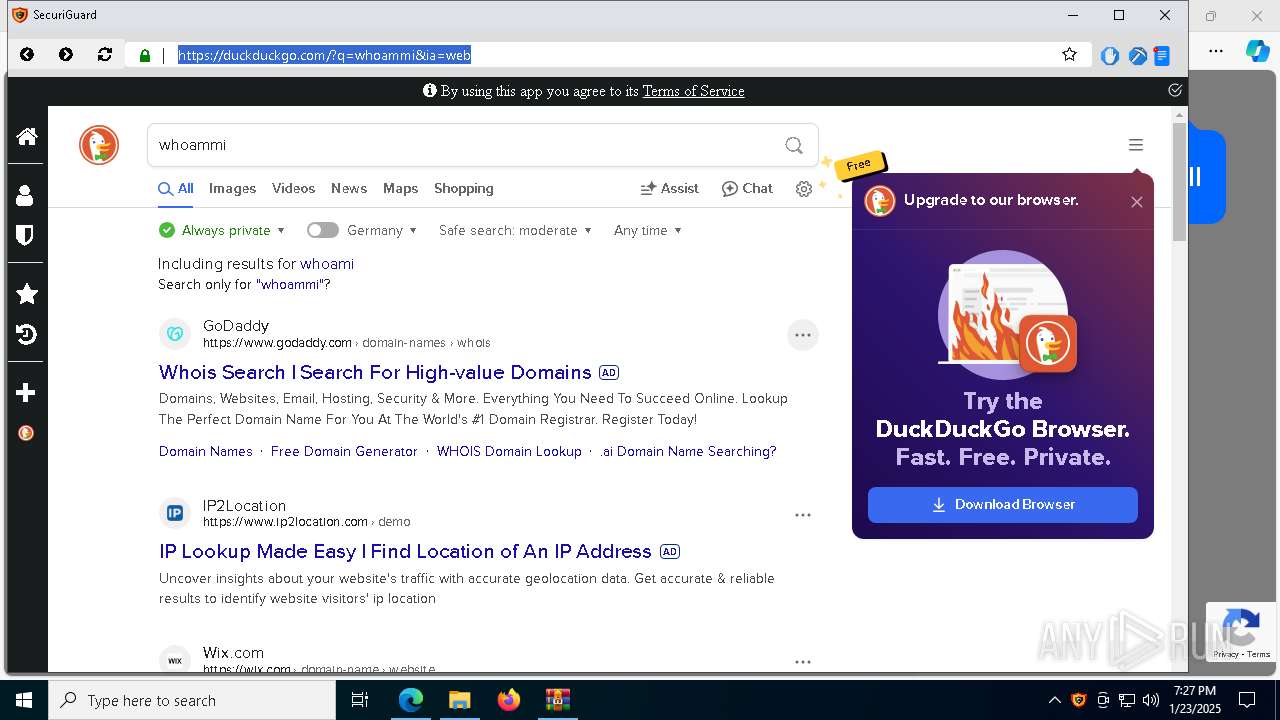Viewport: 1280px width, 720px height.
Task: Open the blue notes extension icon
Action: coord(1162,56)
